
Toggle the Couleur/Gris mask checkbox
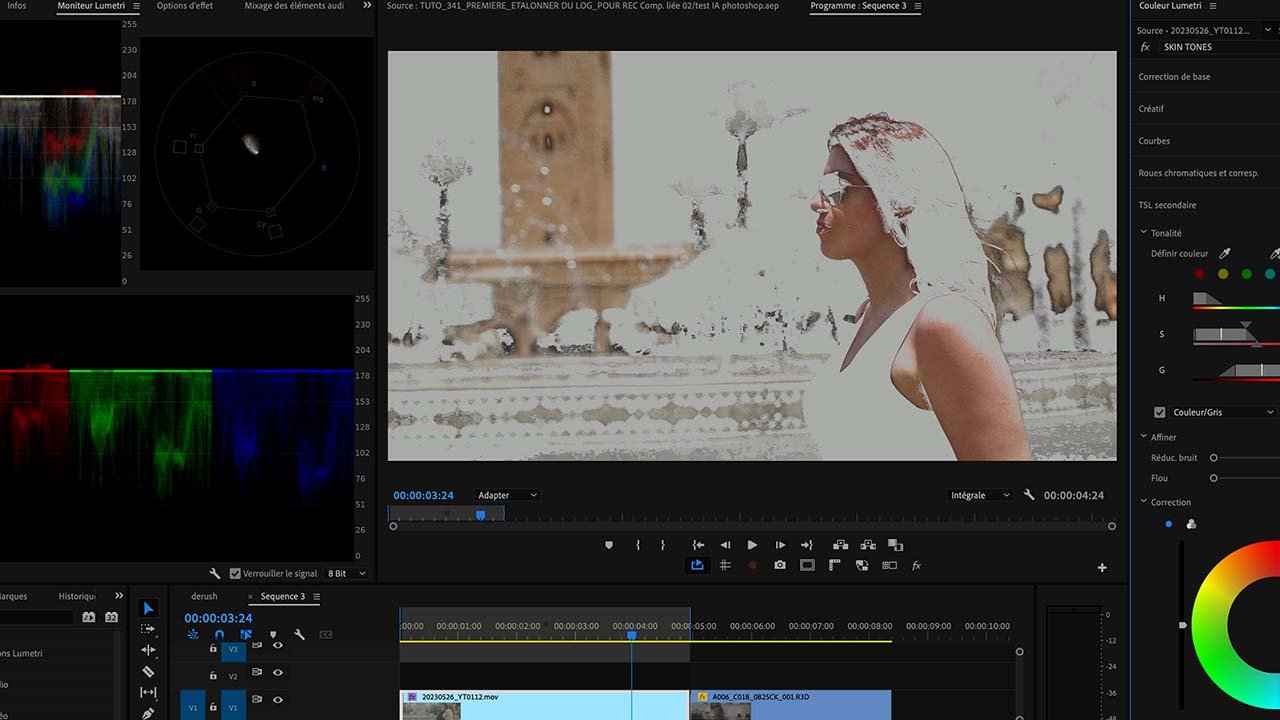(x=1160, y=412)
